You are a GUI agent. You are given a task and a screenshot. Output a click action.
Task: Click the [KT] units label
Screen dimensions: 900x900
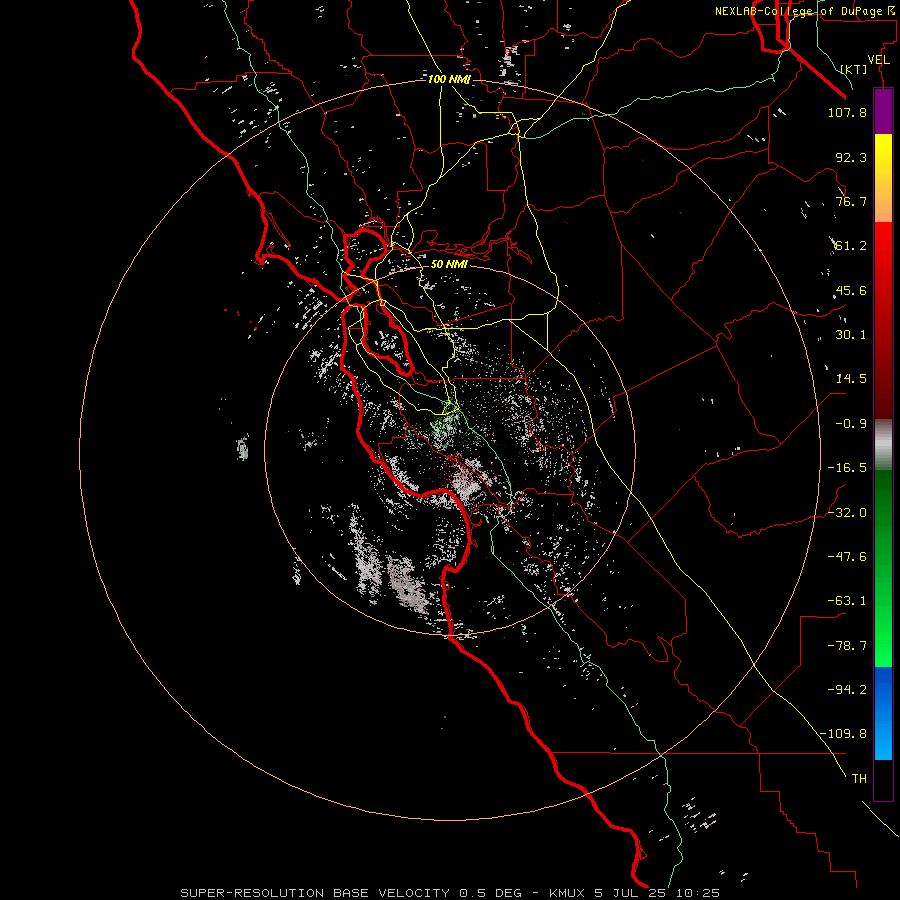coord(854,69)
